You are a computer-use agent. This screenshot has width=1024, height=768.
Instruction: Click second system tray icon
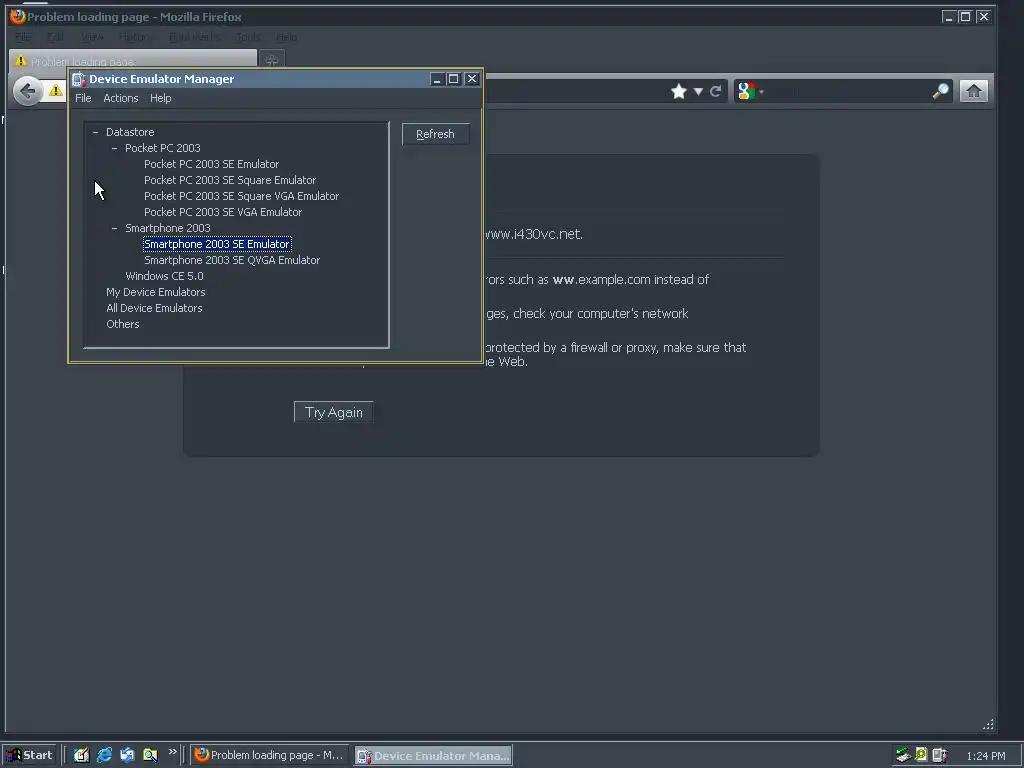pyautogui.click(x=921, y=756)
